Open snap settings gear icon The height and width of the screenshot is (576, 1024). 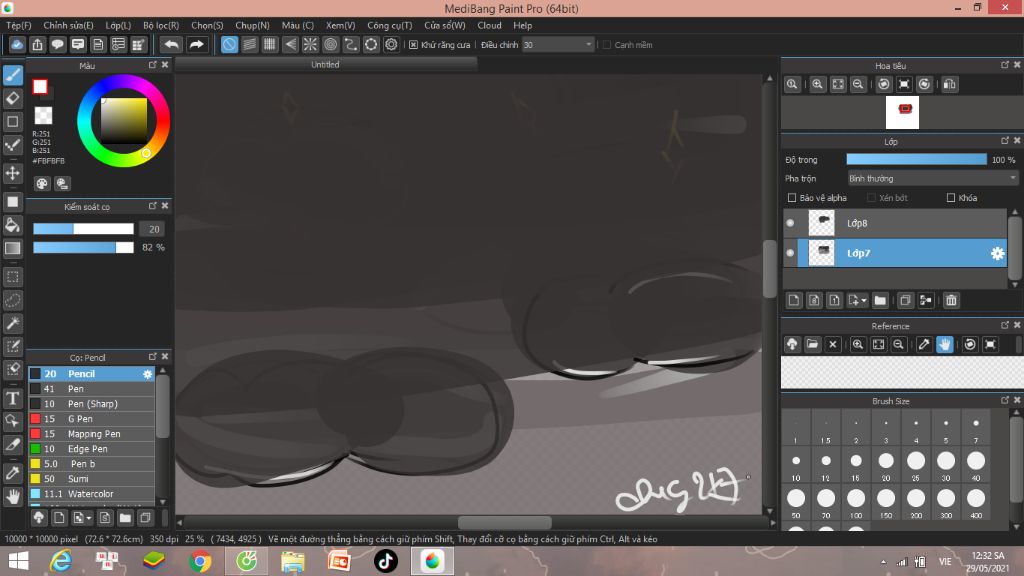[391, 44]
